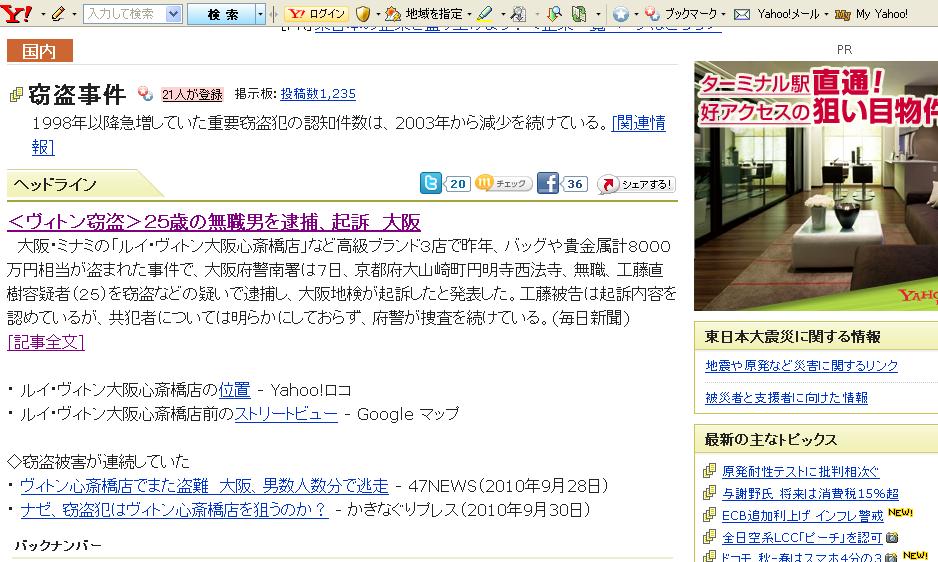Click icon beside 原発耐性テストに批判相次ぐ
Viewport: 938px width, 562px height.
click(709, 471)
